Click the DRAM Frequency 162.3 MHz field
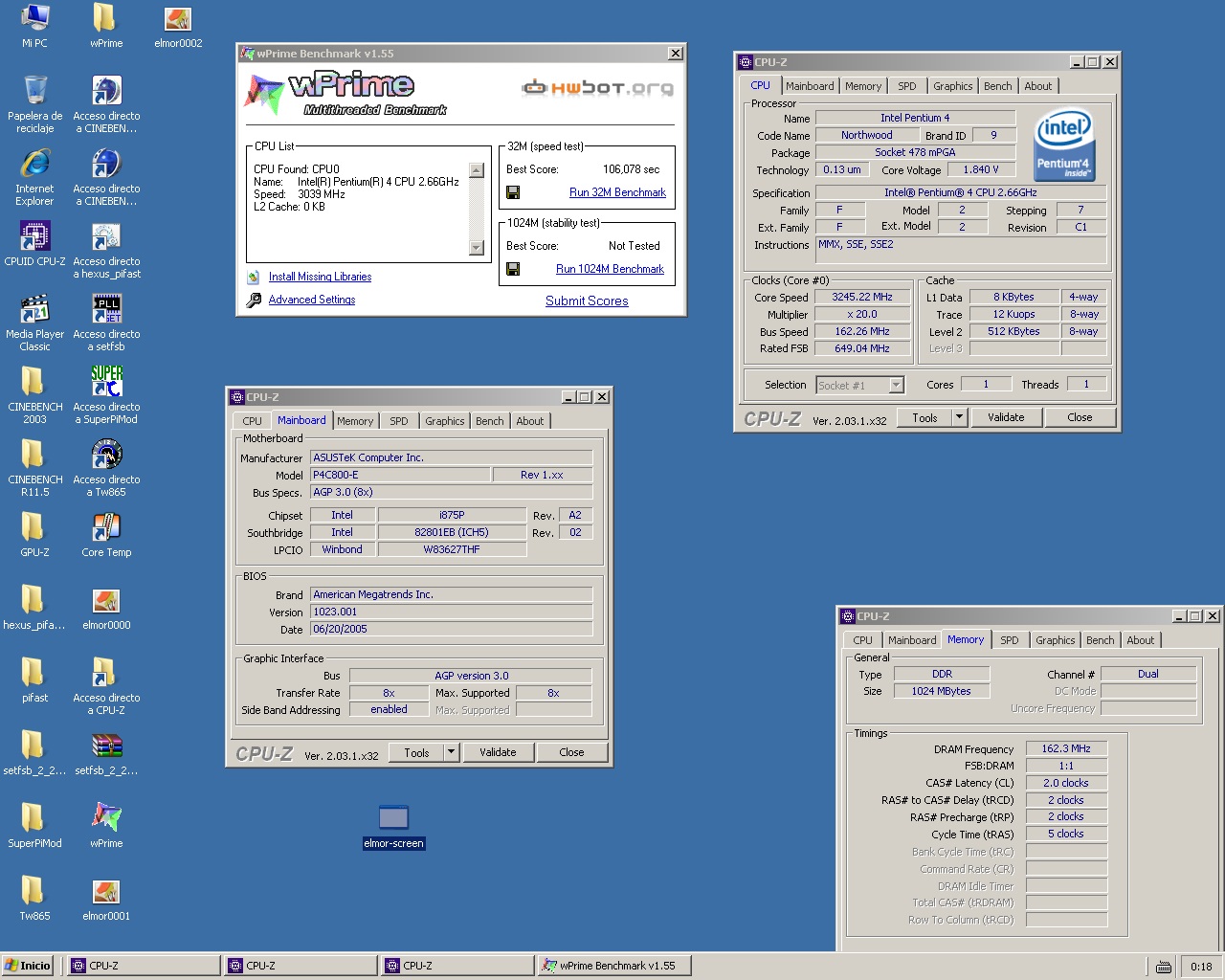The image size is (1225, 980). tap(1066, 748)
